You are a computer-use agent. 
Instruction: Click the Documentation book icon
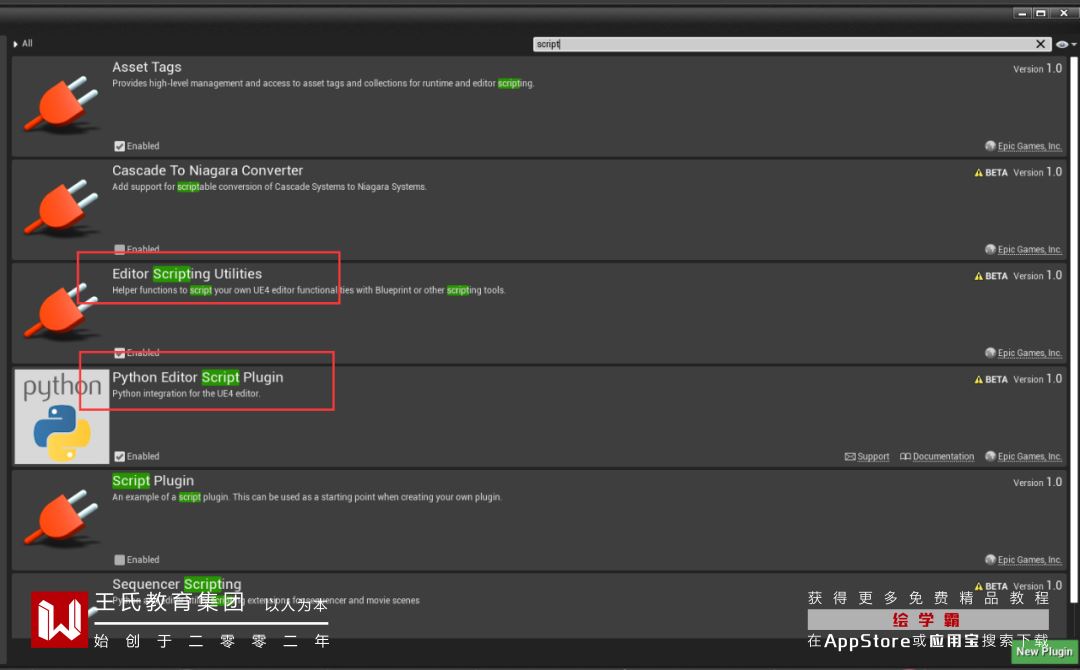tap(905, 457)
